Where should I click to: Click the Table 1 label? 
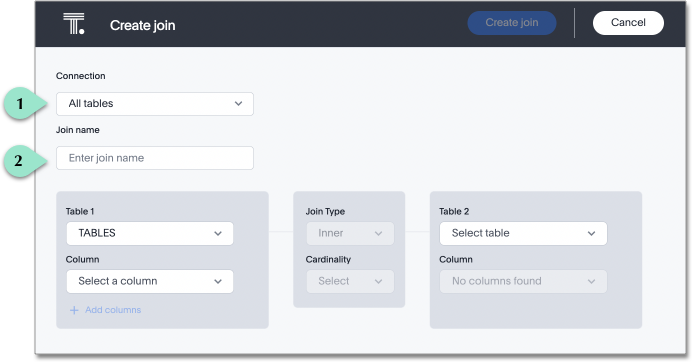[80, 211]
